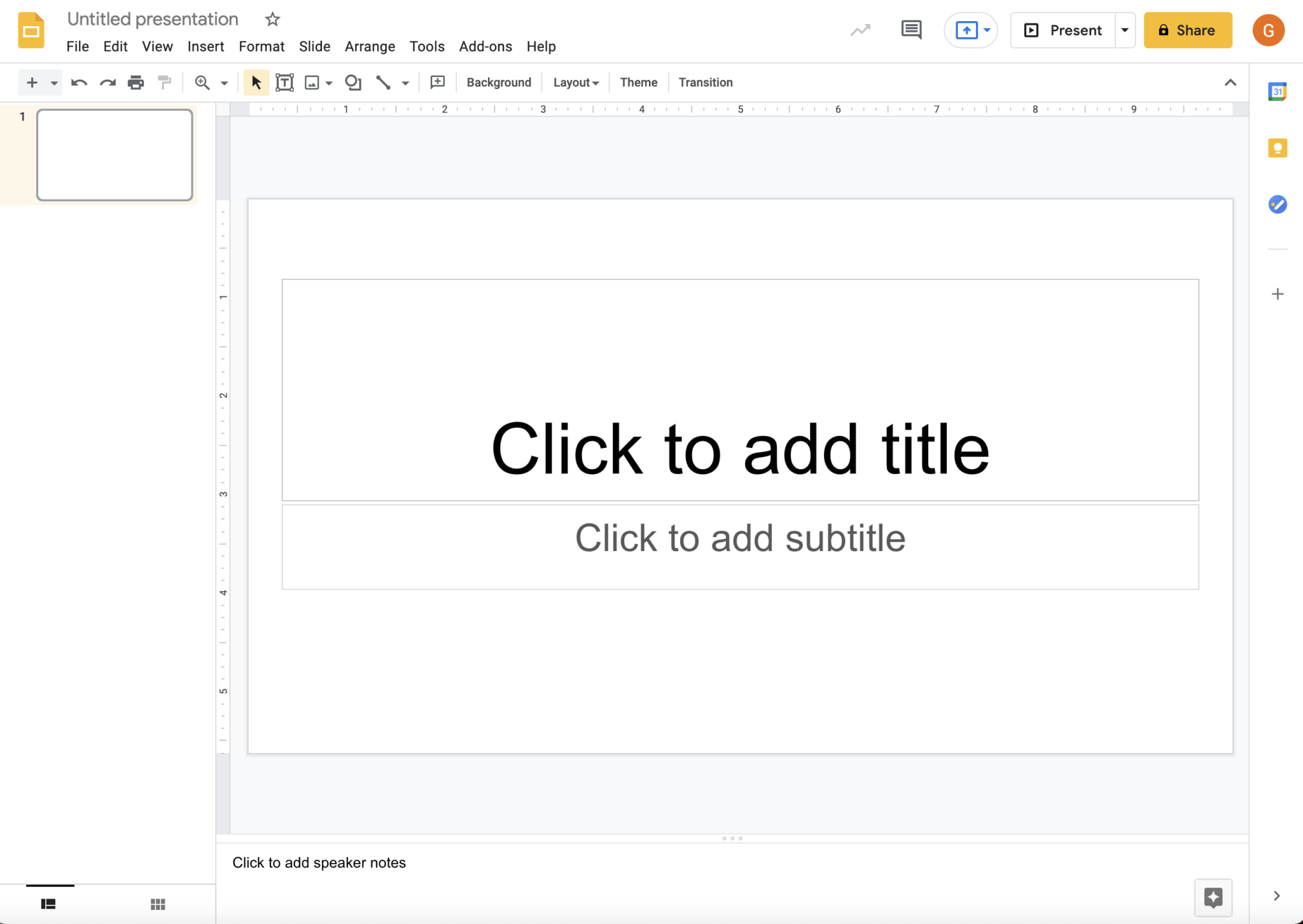Open Google Keep from the side panel

pyautogui.click(x=1278, y=148)
